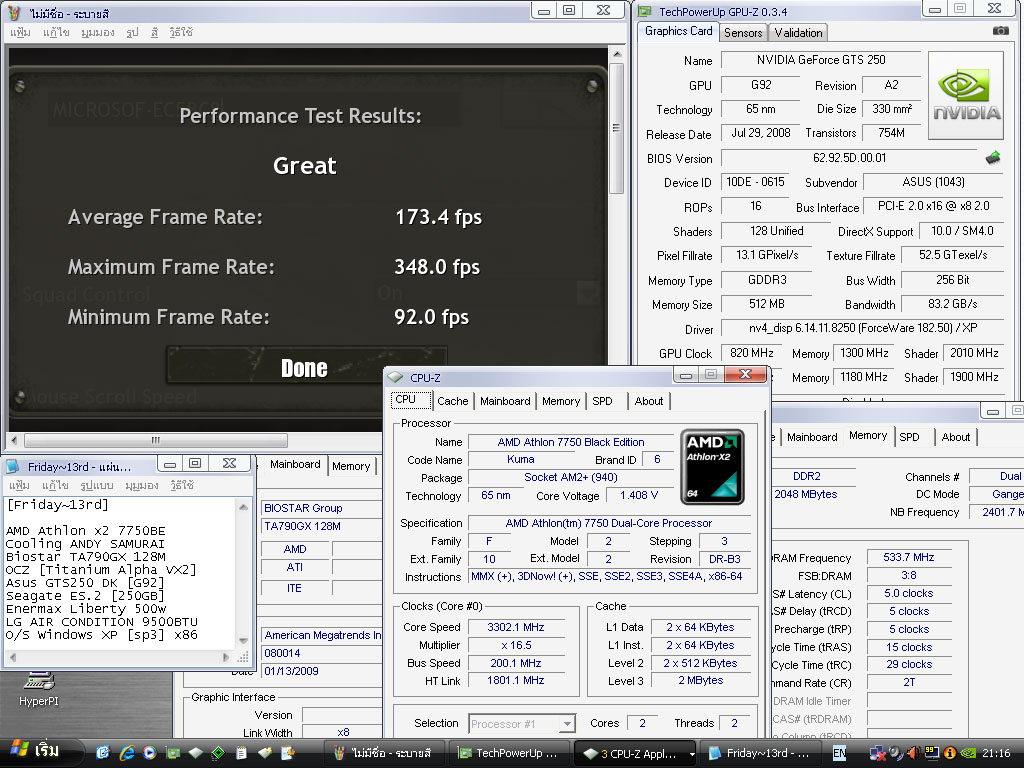Screen dimensions: 1024x768
Task: Open Mainboard tab in right CPU-Z Memory window
Action: [812, 437]
